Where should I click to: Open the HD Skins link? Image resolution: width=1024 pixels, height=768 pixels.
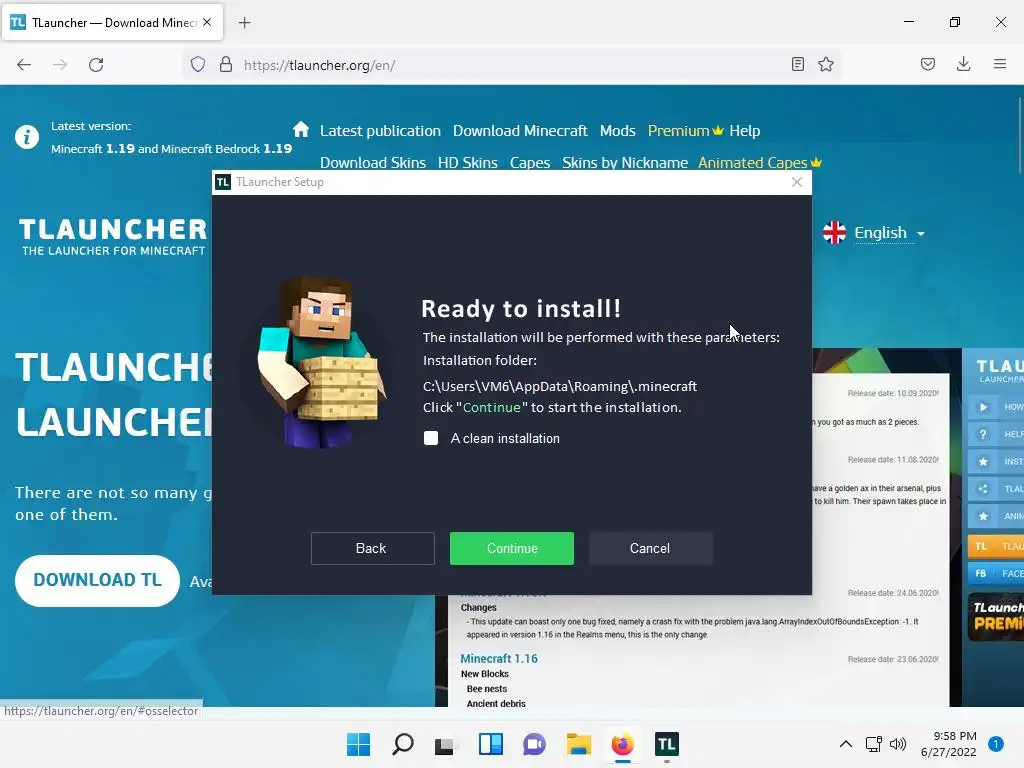click(468, 163)
